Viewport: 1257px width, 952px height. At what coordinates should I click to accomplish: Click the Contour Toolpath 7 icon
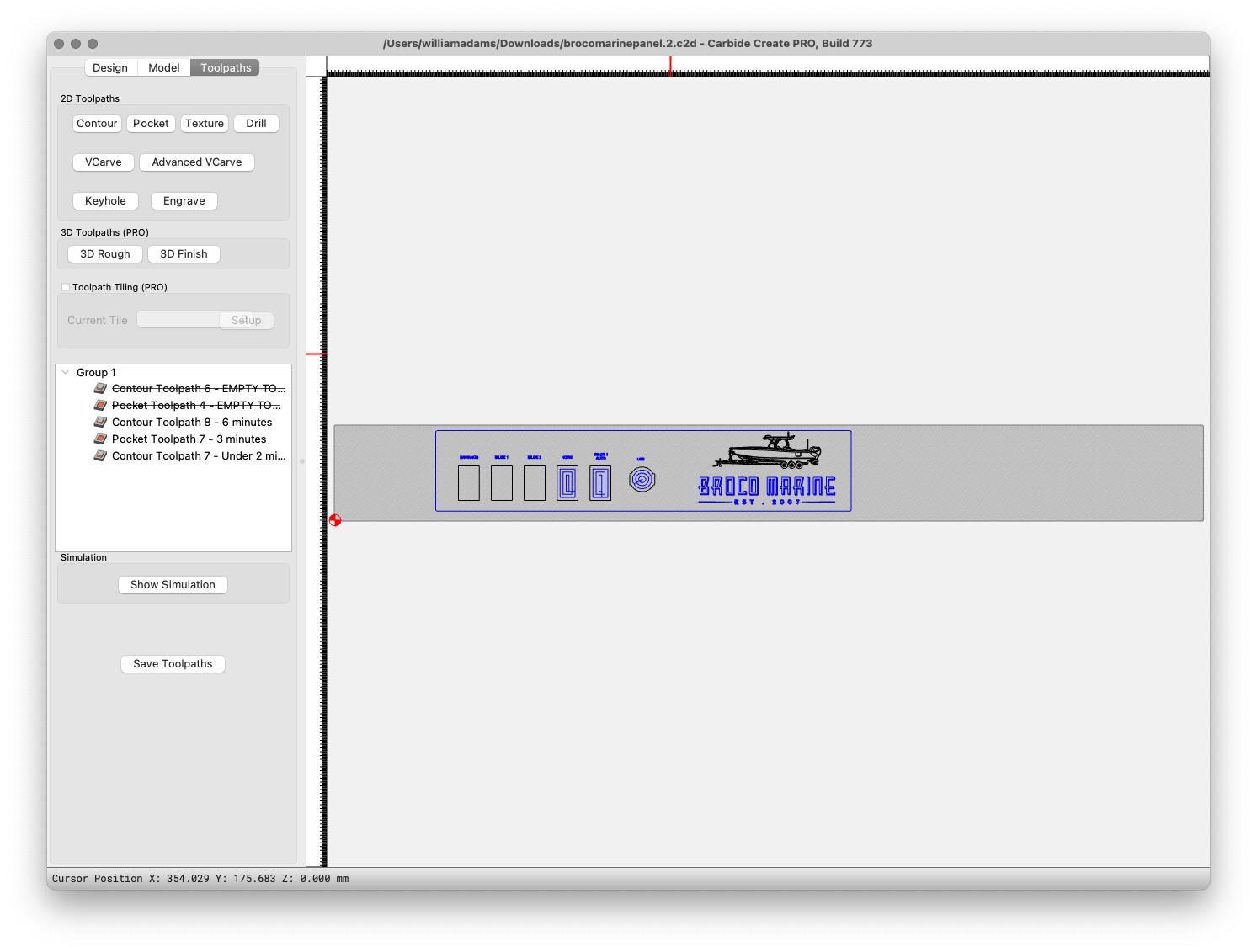[x=100, y=455]
